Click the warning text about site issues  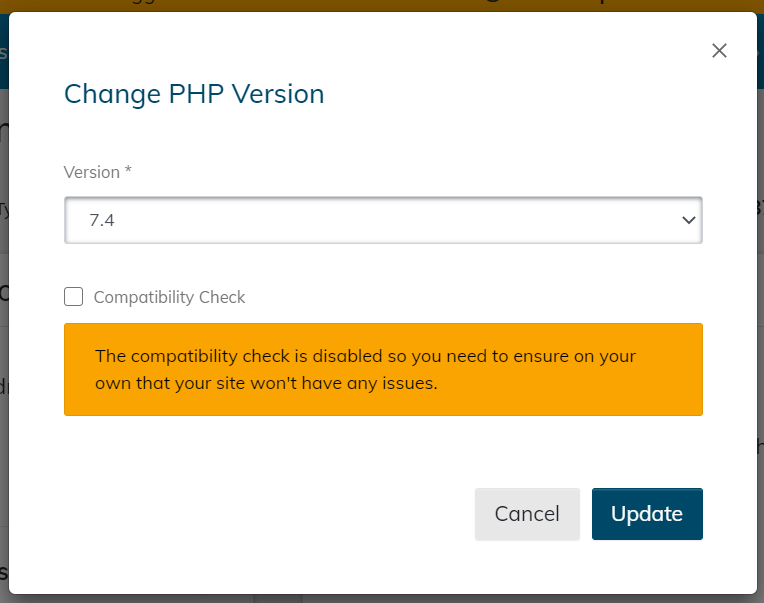click(x=365, y=370)
